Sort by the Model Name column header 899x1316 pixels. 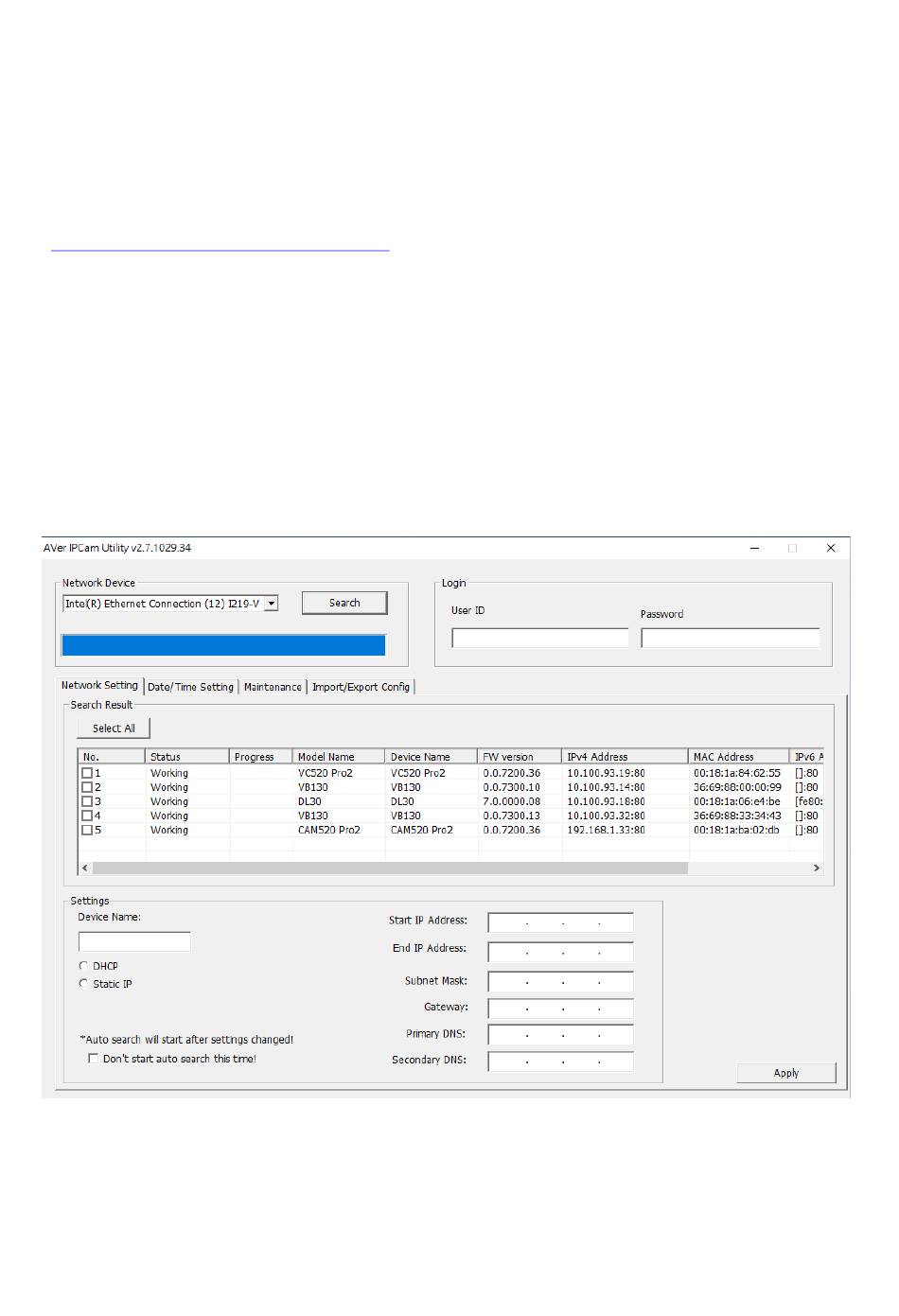339,757
